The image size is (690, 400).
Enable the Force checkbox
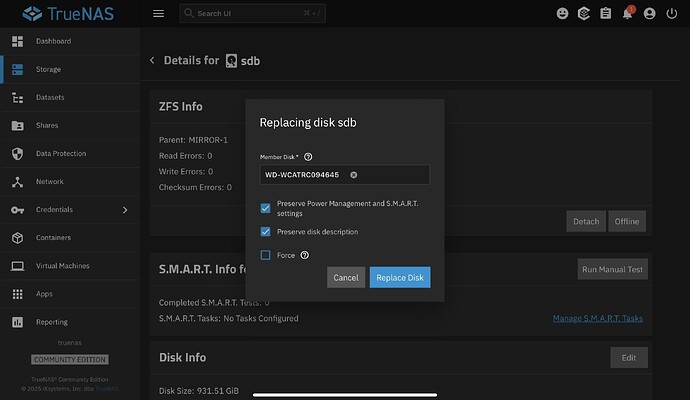(x=266, y=255)
